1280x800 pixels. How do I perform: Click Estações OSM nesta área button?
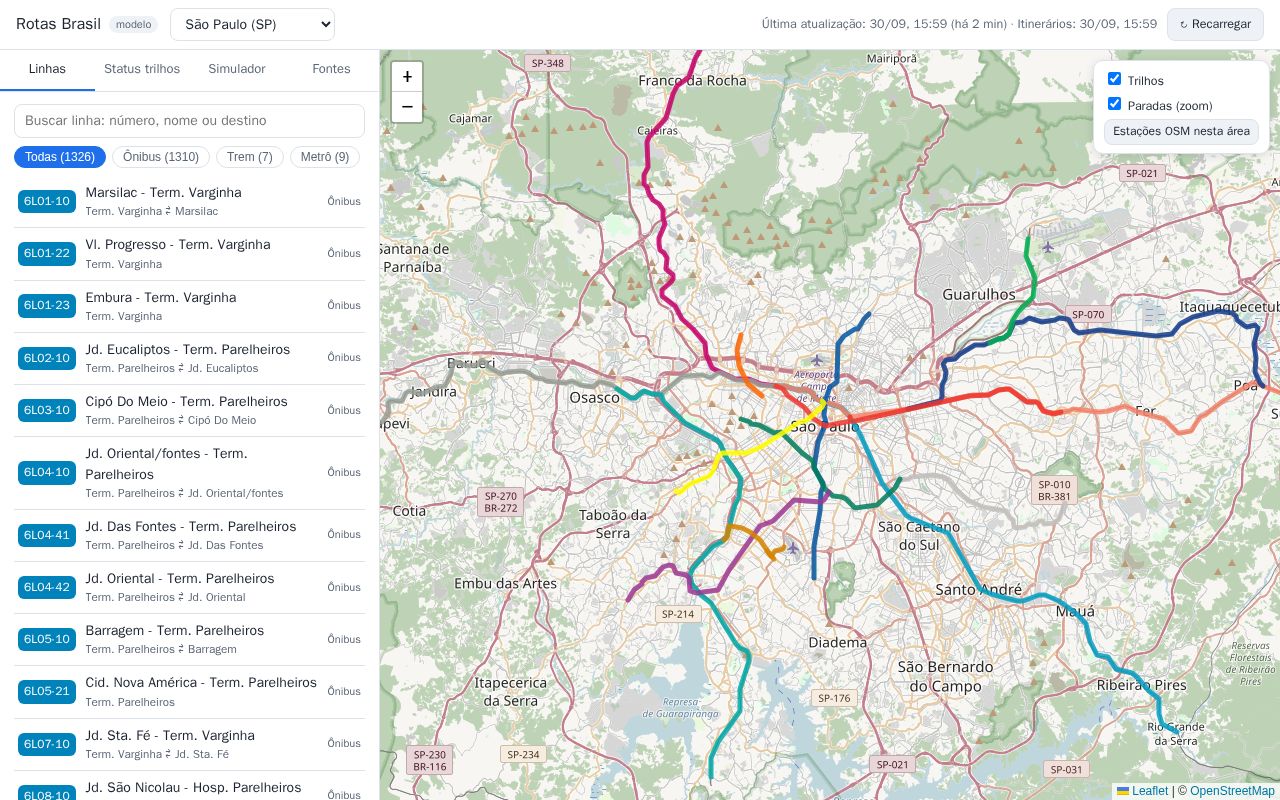click(x=1181, y=131)
